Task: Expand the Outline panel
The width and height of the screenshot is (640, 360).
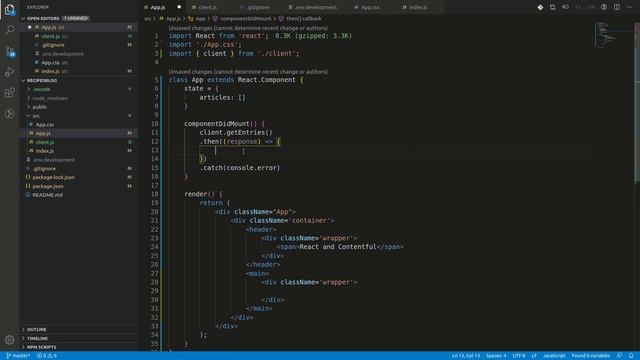Action: click(x=79, y=329)
